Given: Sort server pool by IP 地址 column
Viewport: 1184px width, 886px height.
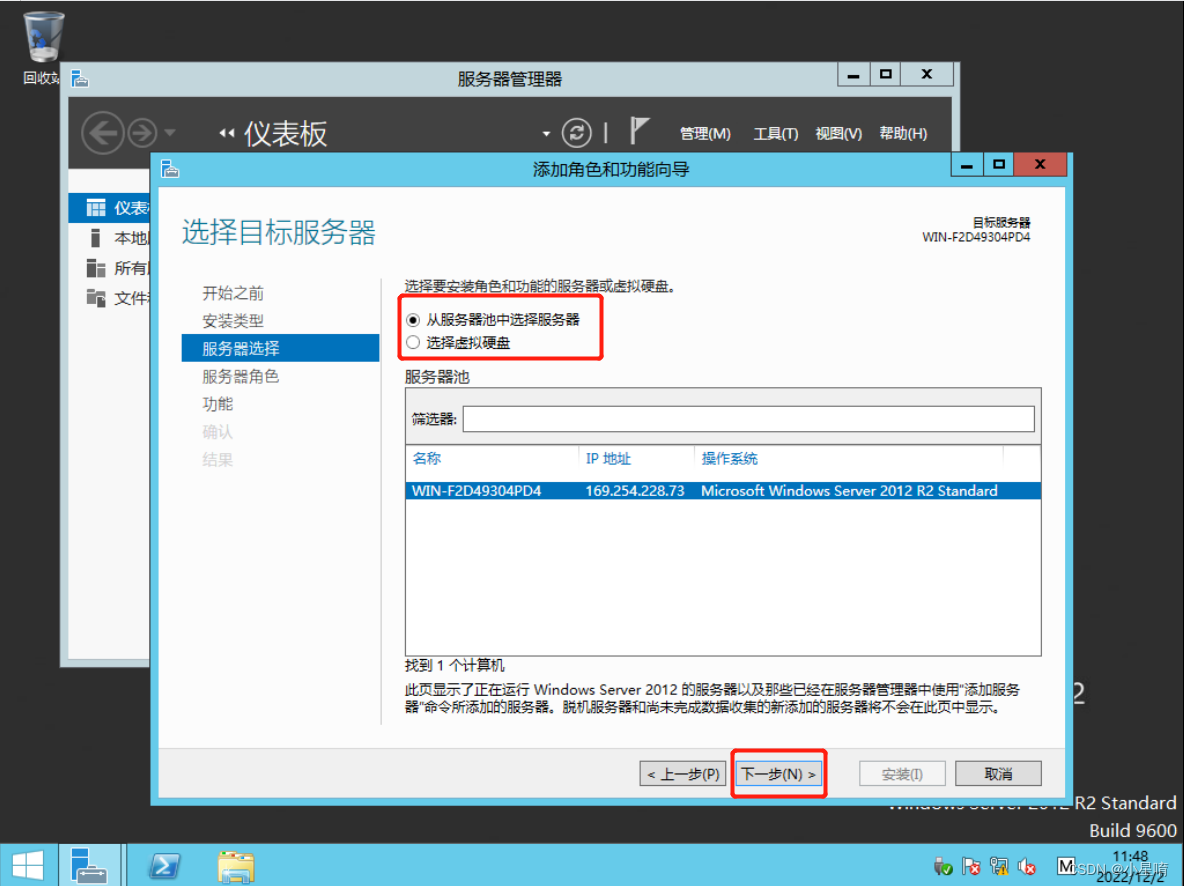Looking at the screenshot, I should tap(608, 458).
